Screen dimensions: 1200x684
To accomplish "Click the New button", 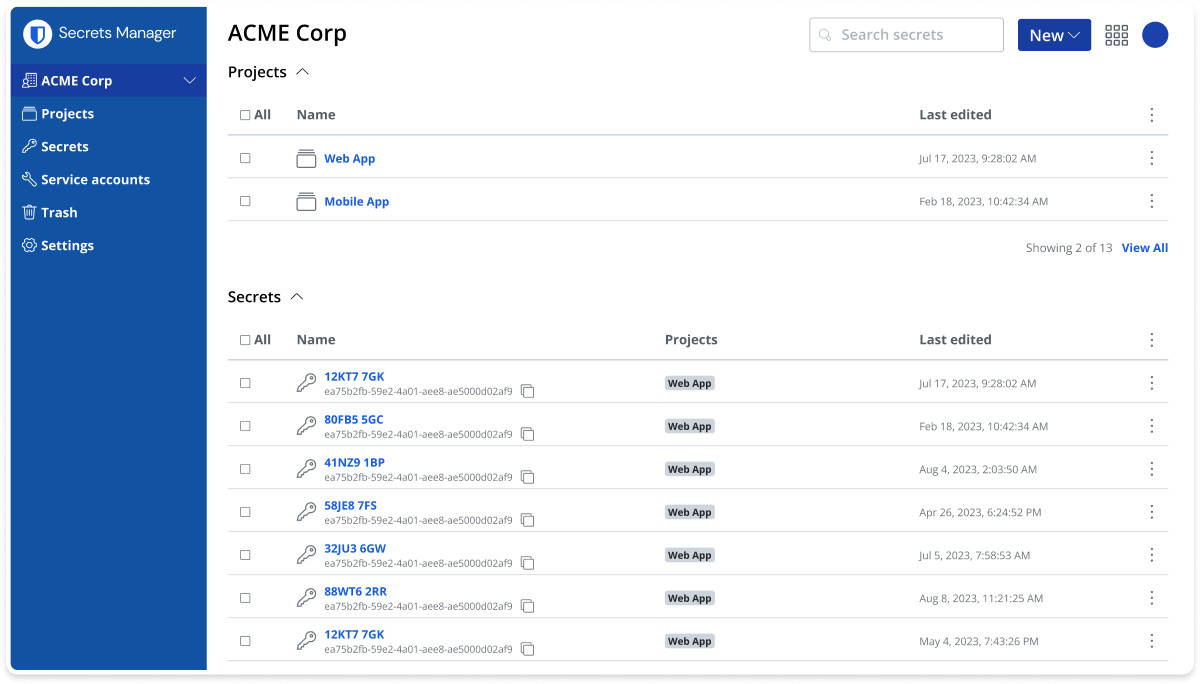I will coord(1053,35).
